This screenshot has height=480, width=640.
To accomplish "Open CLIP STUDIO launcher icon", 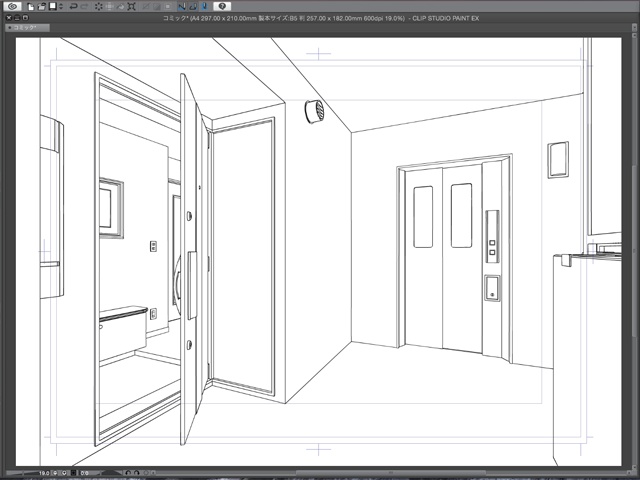I will click(x=12, y=7).
